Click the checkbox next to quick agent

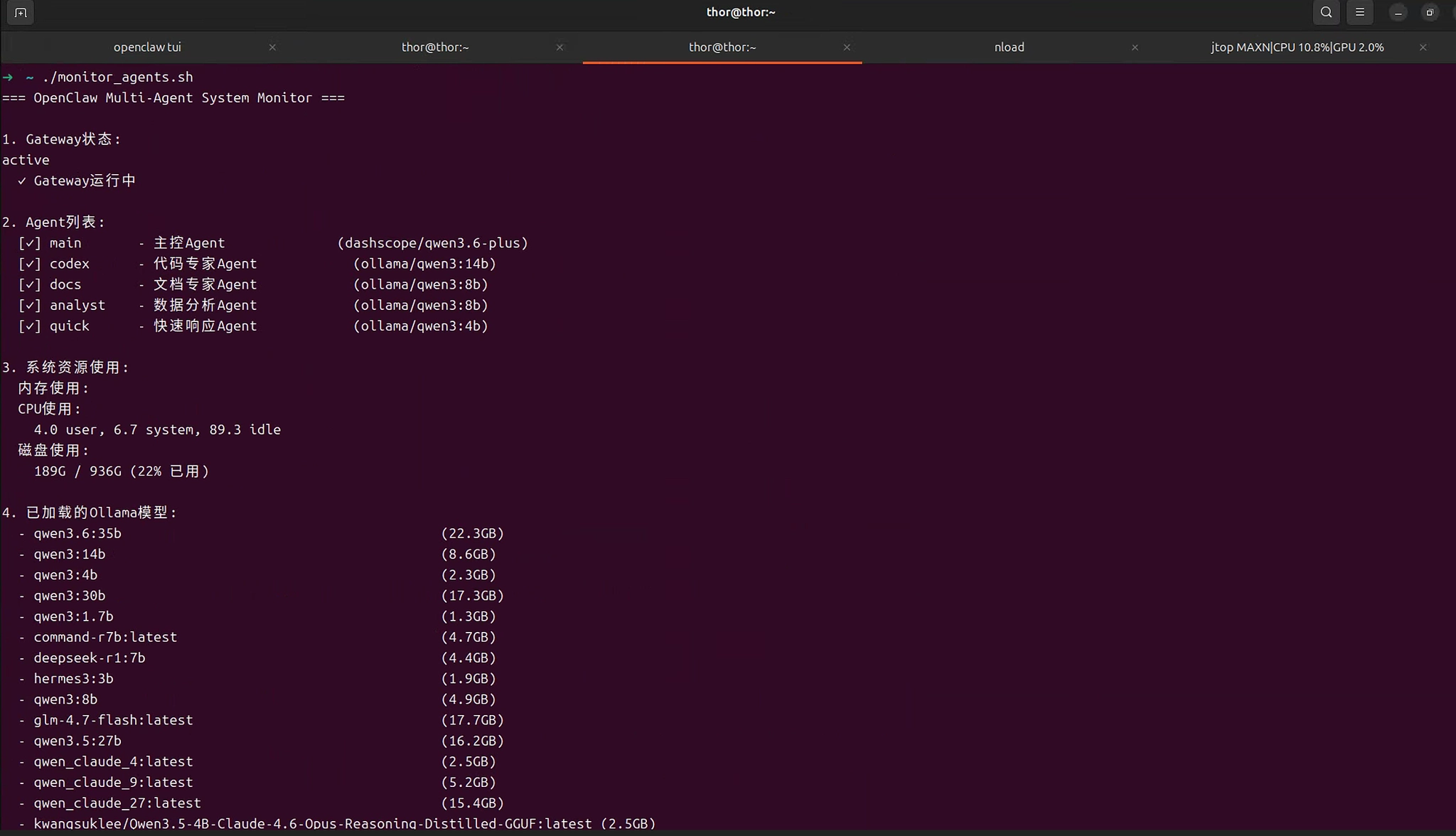coord(29,326)
